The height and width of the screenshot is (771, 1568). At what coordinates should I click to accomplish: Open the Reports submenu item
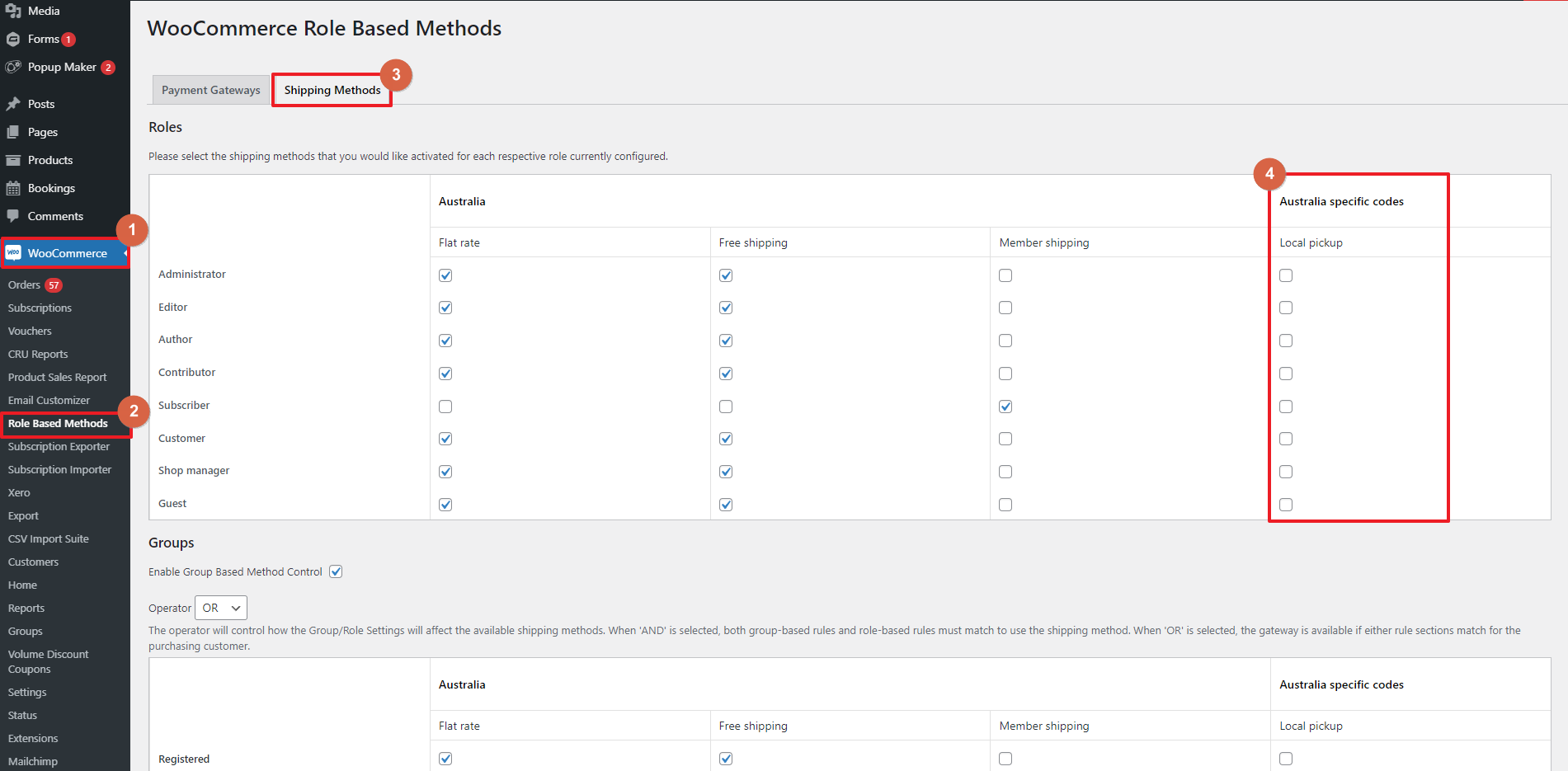coord(26,608)
